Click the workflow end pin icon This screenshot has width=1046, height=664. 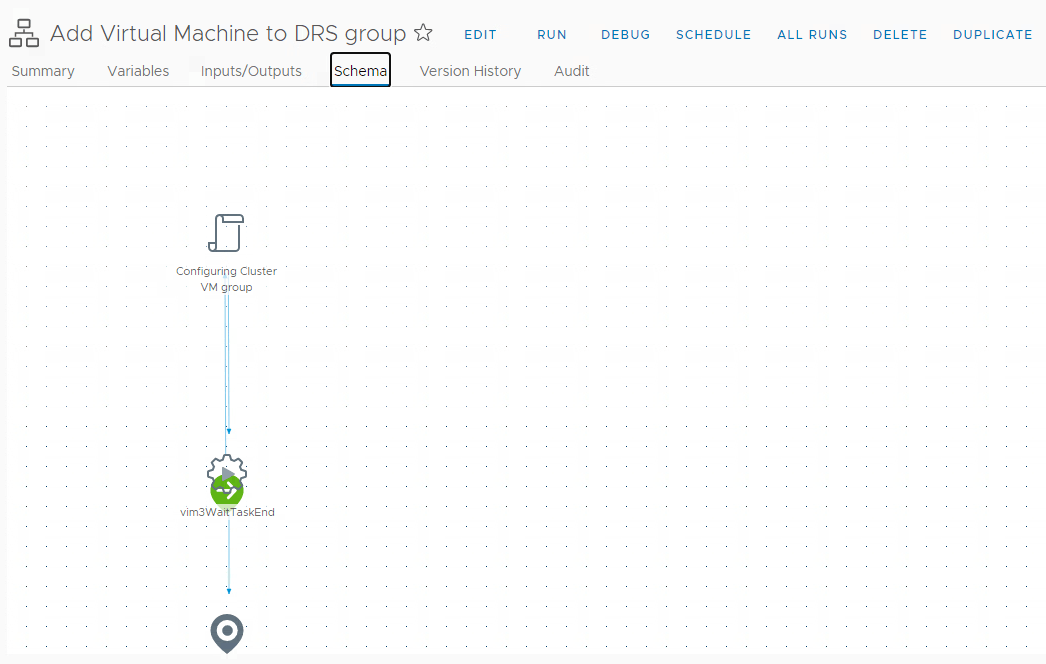(227, 633)
